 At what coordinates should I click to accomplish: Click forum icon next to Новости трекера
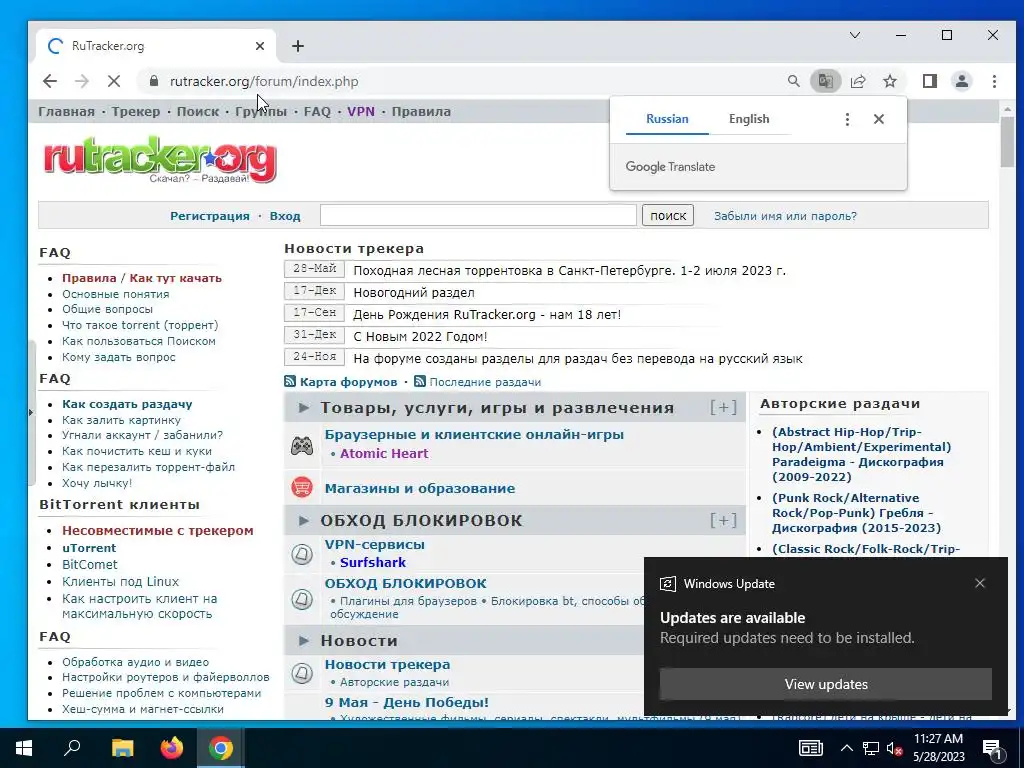(302, 673)
